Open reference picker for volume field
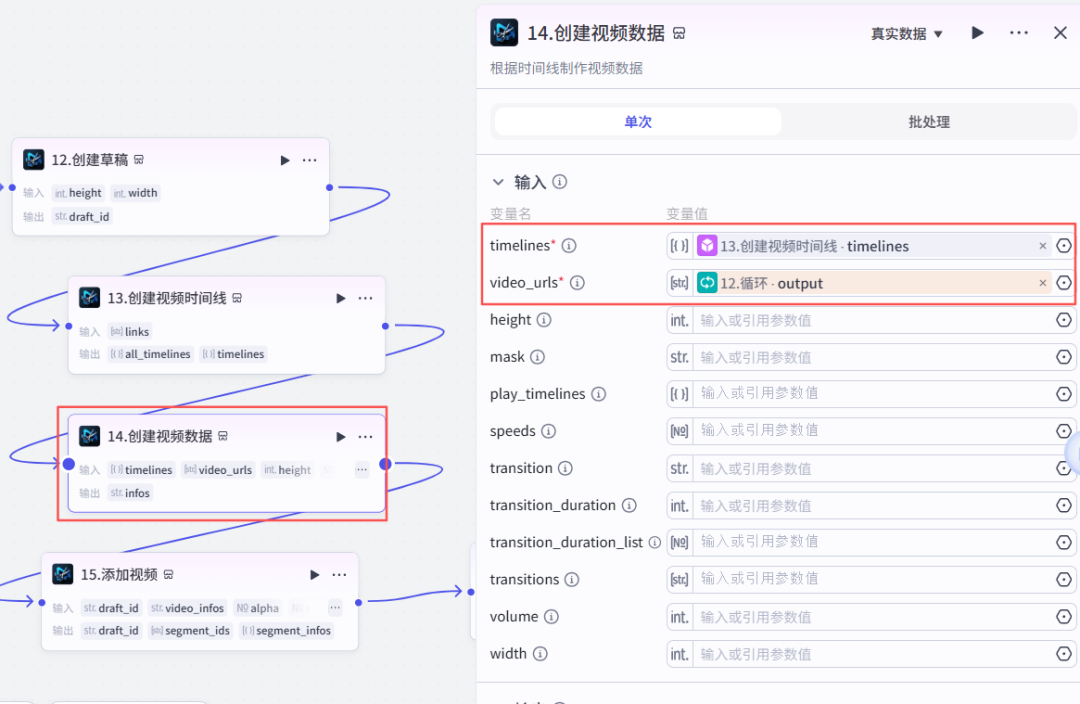1080x704 pixels. (1063, 617)
